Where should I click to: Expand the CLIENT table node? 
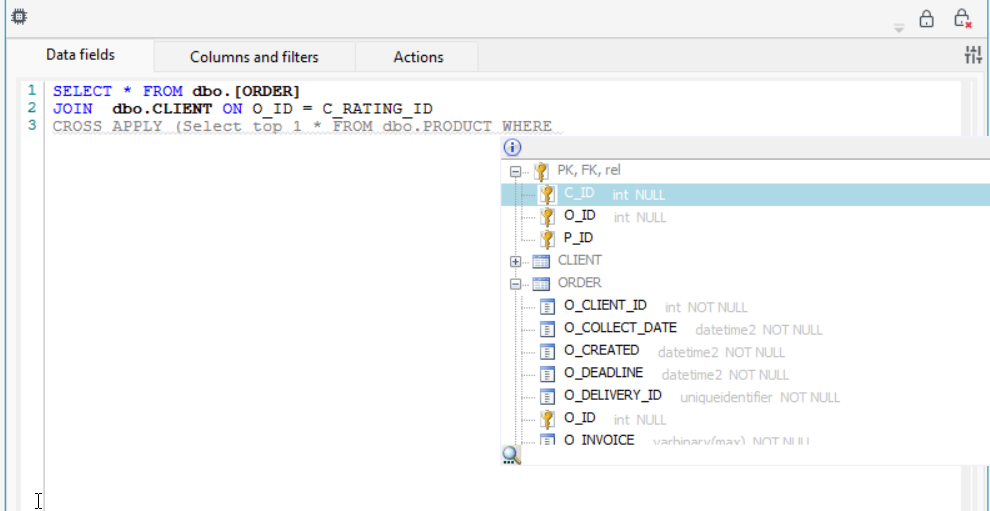(515, 262)
